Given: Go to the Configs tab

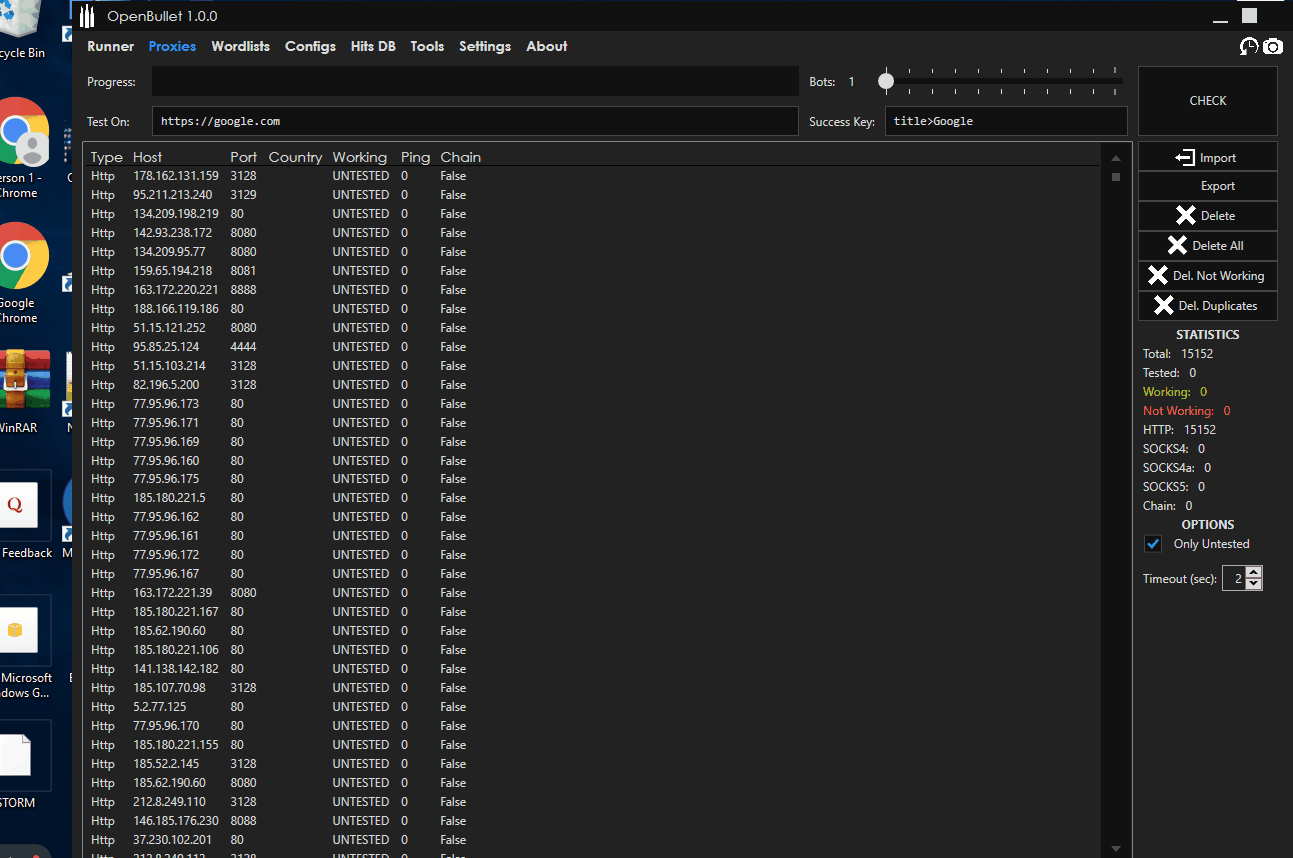Looking at the screenshot, I should 310,46.
